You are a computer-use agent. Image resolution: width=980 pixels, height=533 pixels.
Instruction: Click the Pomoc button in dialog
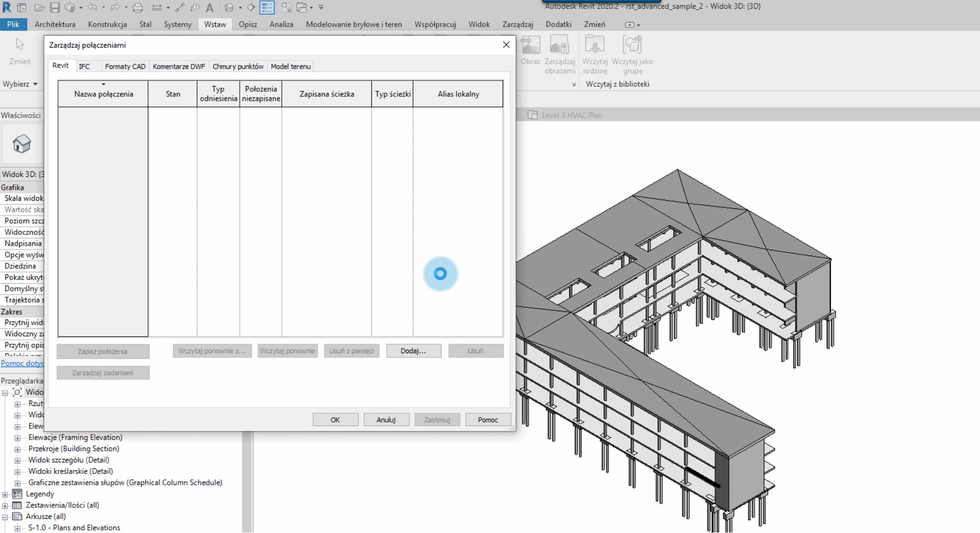tap(488, 420)
